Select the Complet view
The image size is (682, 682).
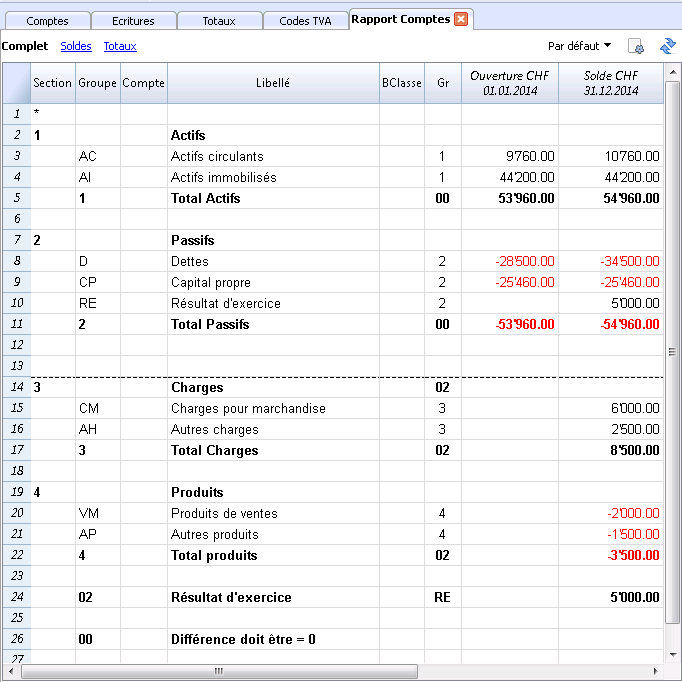click(25, 46)
